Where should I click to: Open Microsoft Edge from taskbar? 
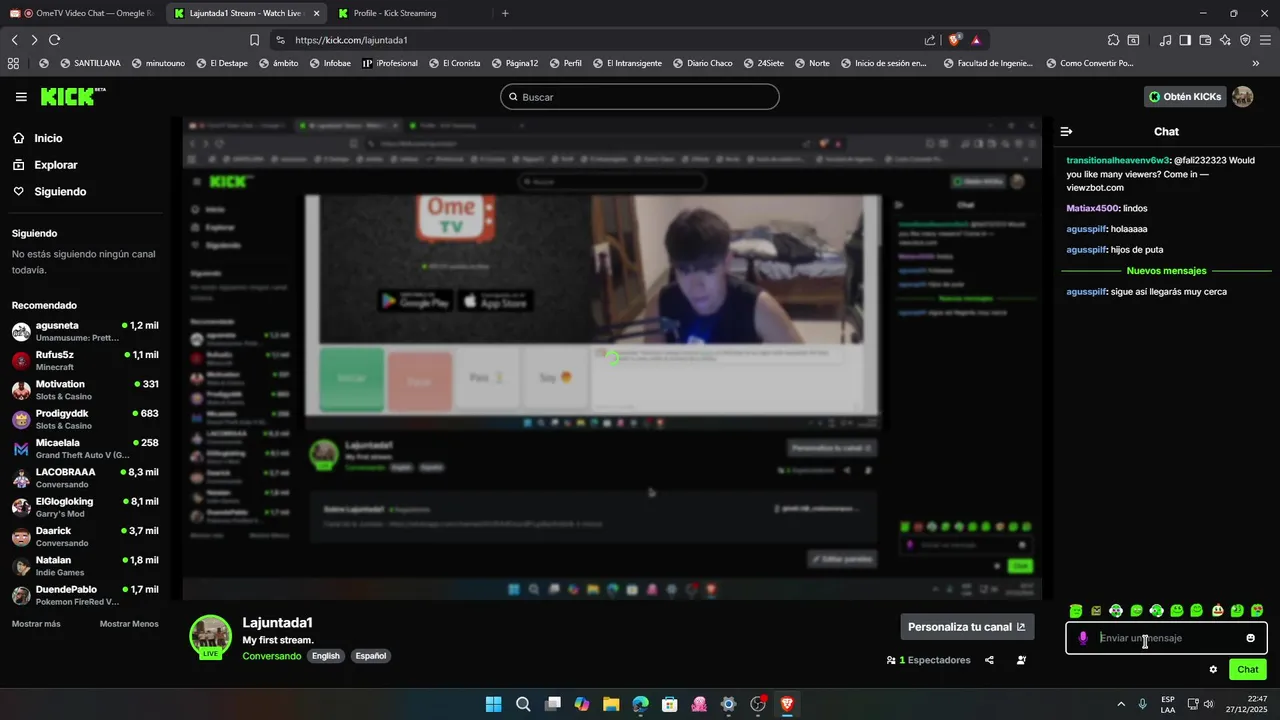pos(640,704)
